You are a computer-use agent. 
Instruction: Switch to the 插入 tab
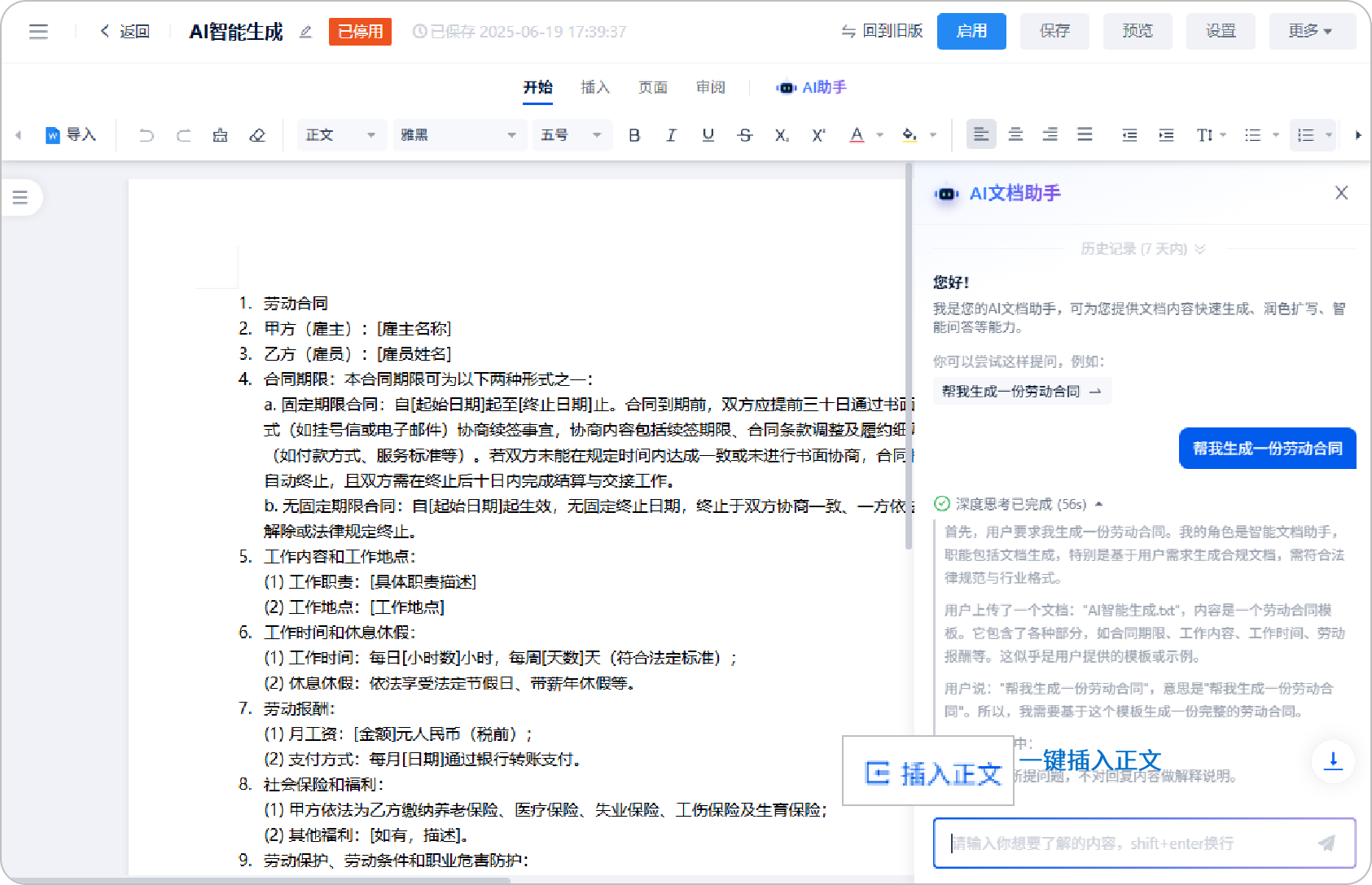point(594,87)
